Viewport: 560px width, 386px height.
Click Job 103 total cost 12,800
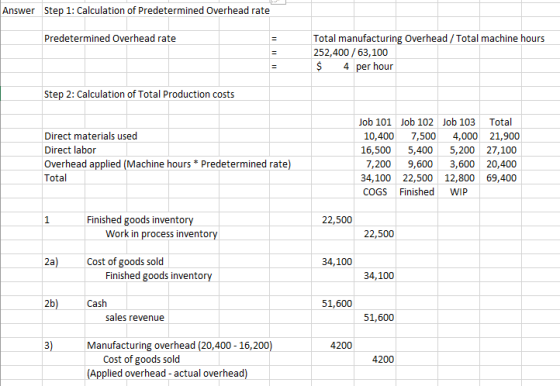click(x=460, y=178)
